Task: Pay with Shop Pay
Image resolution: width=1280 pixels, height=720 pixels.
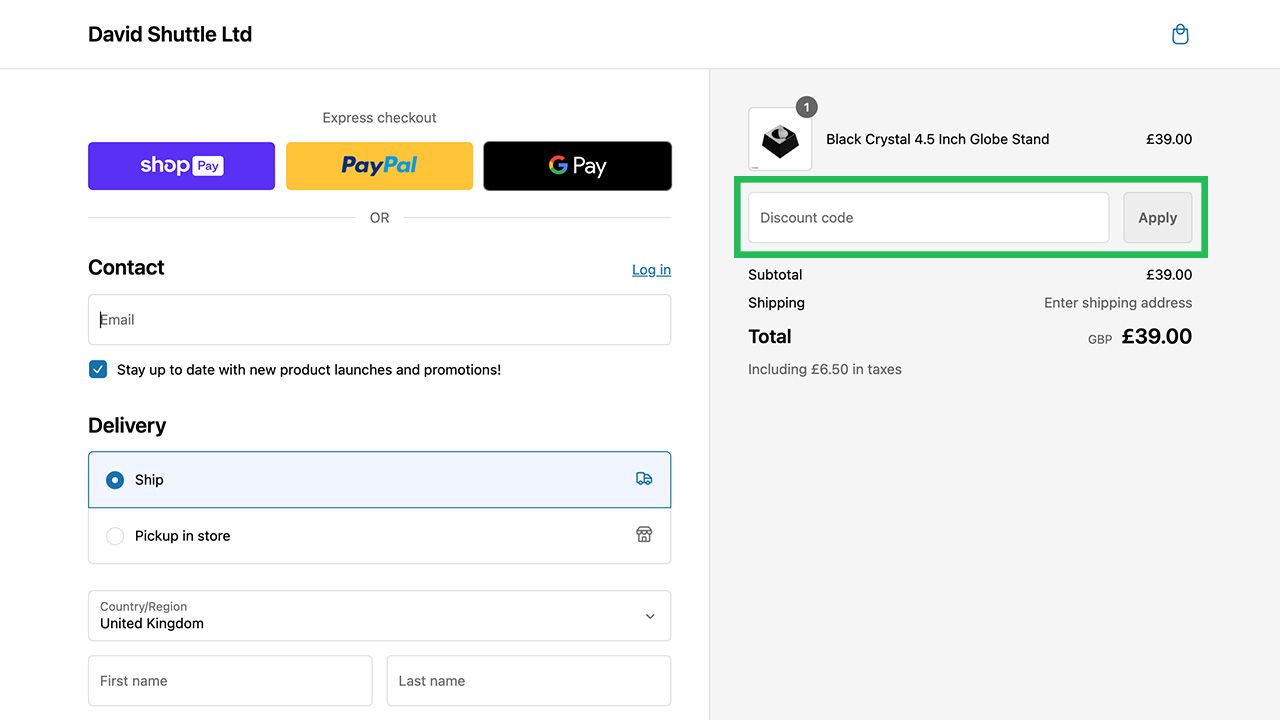Action: point(181,166)
